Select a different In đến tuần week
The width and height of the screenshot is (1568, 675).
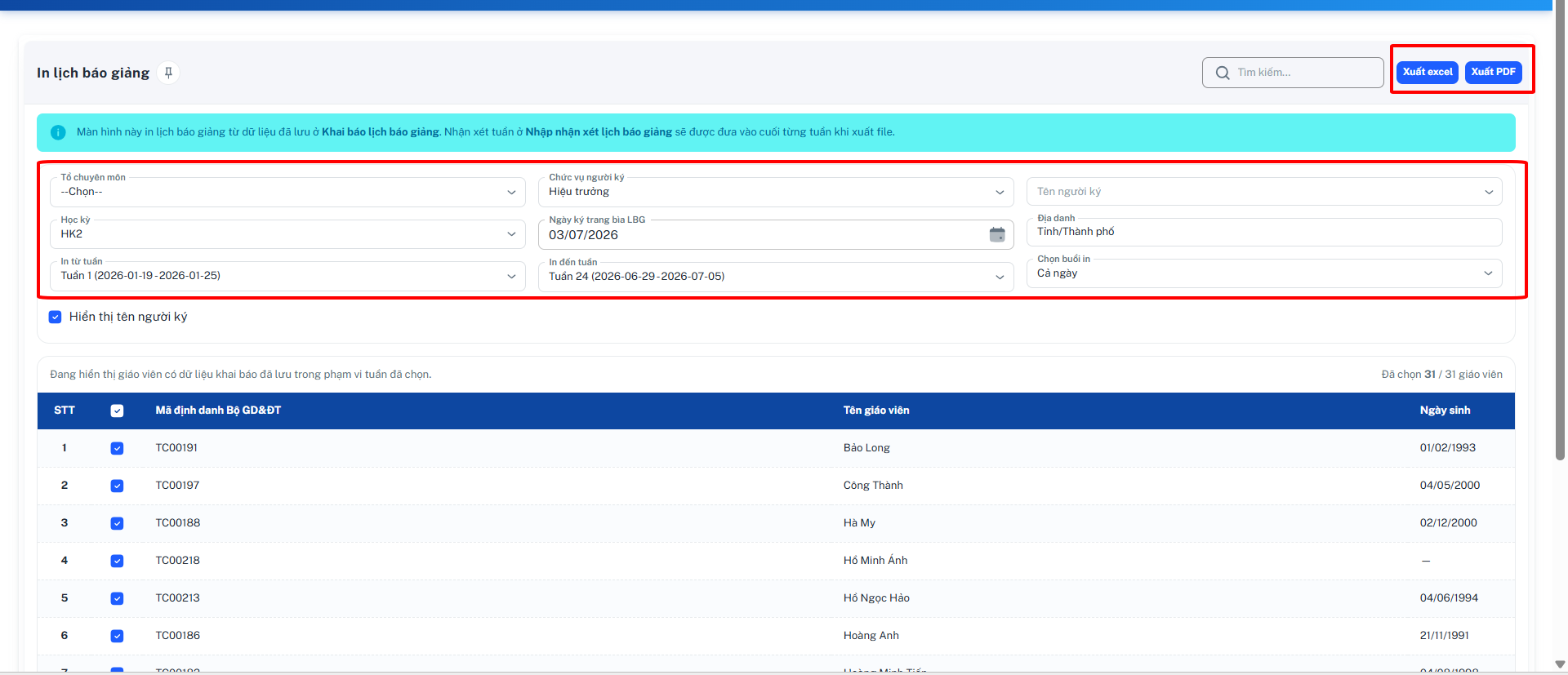(x=776, y=277)
